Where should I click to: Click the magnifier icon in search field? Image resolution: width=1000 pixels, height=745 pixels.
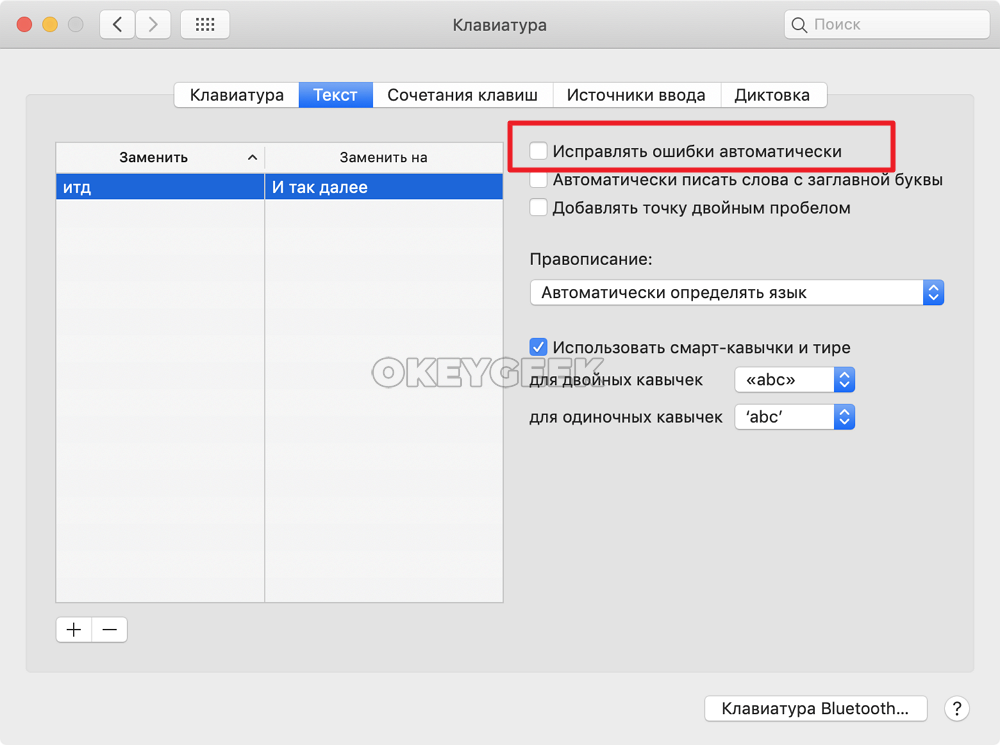click(x=799, y=25)
